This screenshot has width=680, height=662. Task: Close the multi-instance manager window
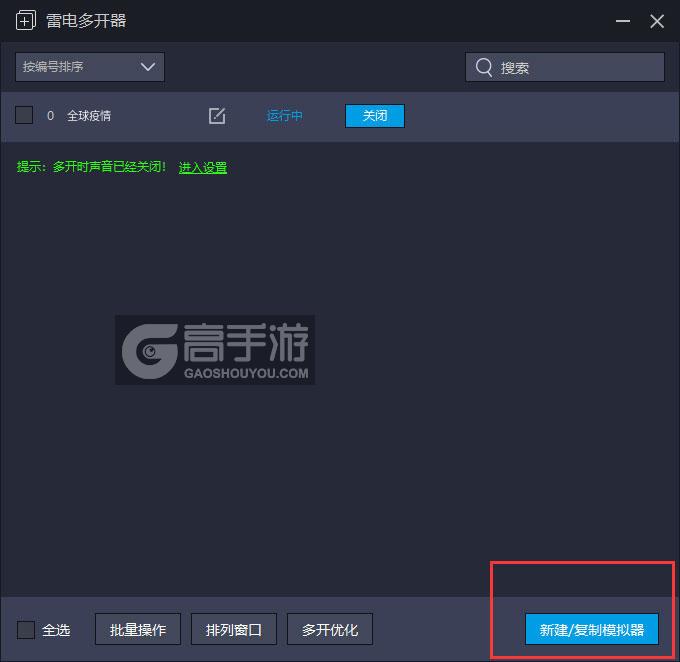pyautogui.click(x=657, y=21)
